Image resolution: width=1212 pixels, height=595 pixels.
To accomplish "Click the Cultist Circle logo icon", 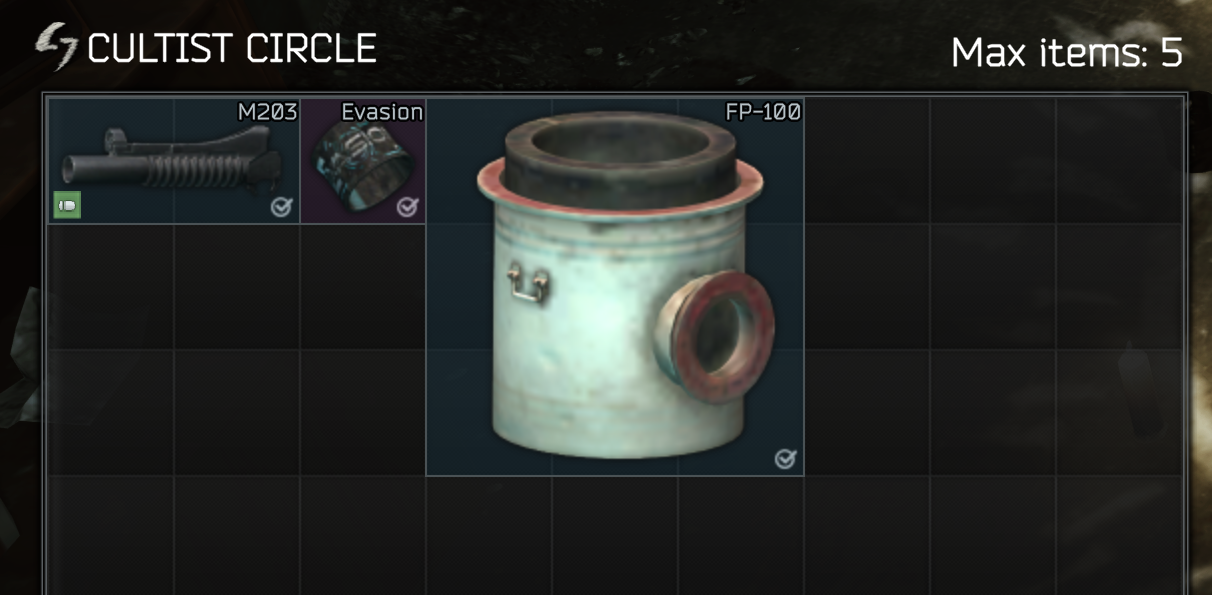I will [x=56, y=46].
